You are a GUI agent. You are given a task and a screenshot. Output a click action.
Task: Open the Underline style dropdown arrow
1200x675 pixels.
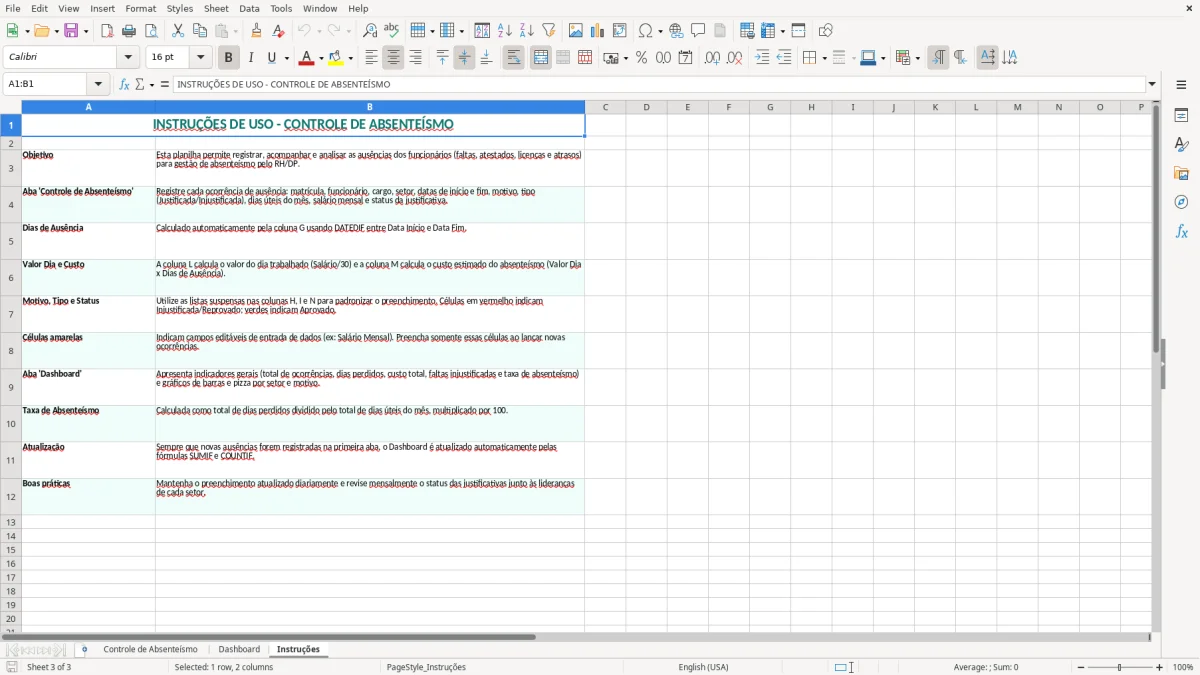286,58
